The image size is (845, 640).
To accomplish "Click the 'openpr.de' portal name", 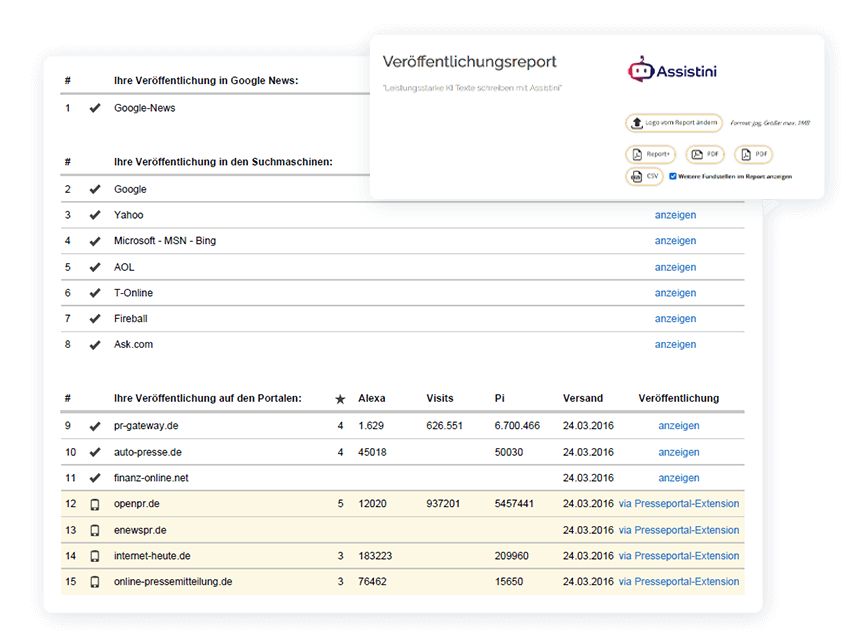I will point(137,504).
